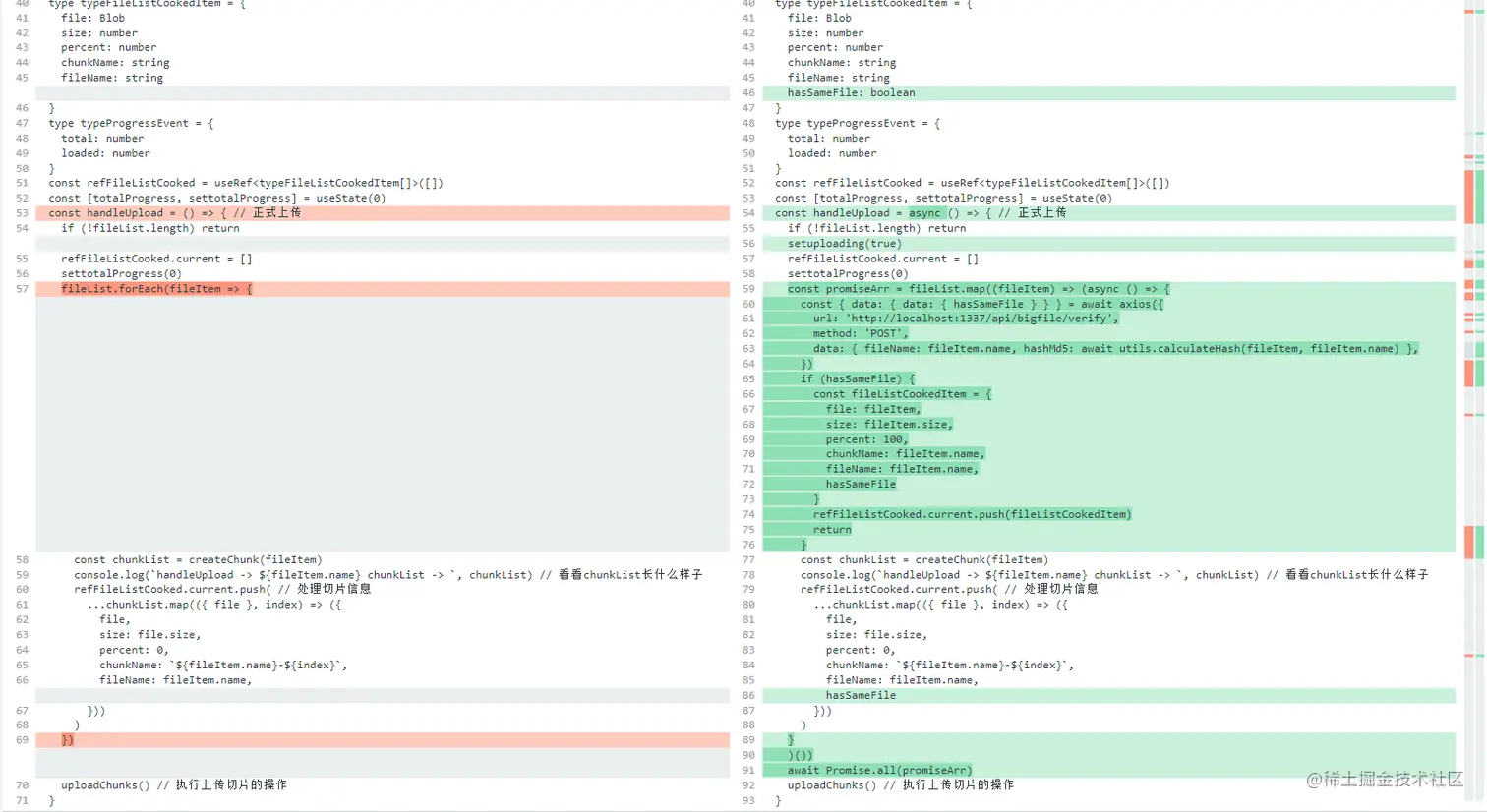1487x812 pixels.
Task: Click the 'chunkName: fileItem.name,' line
Action: (x=1108, y=454)
